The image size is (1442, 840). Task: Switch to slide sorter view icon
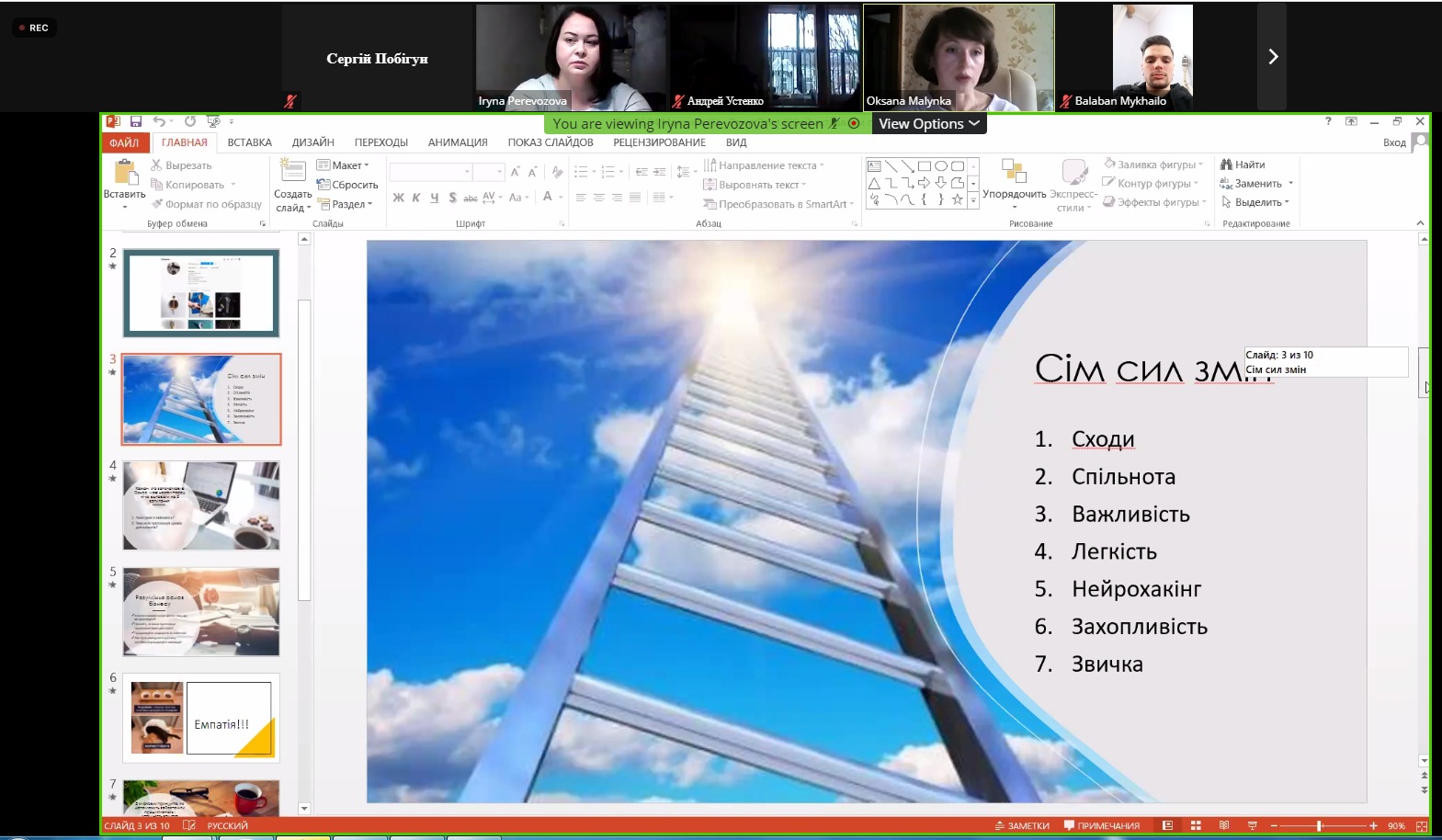point(1196,825)
